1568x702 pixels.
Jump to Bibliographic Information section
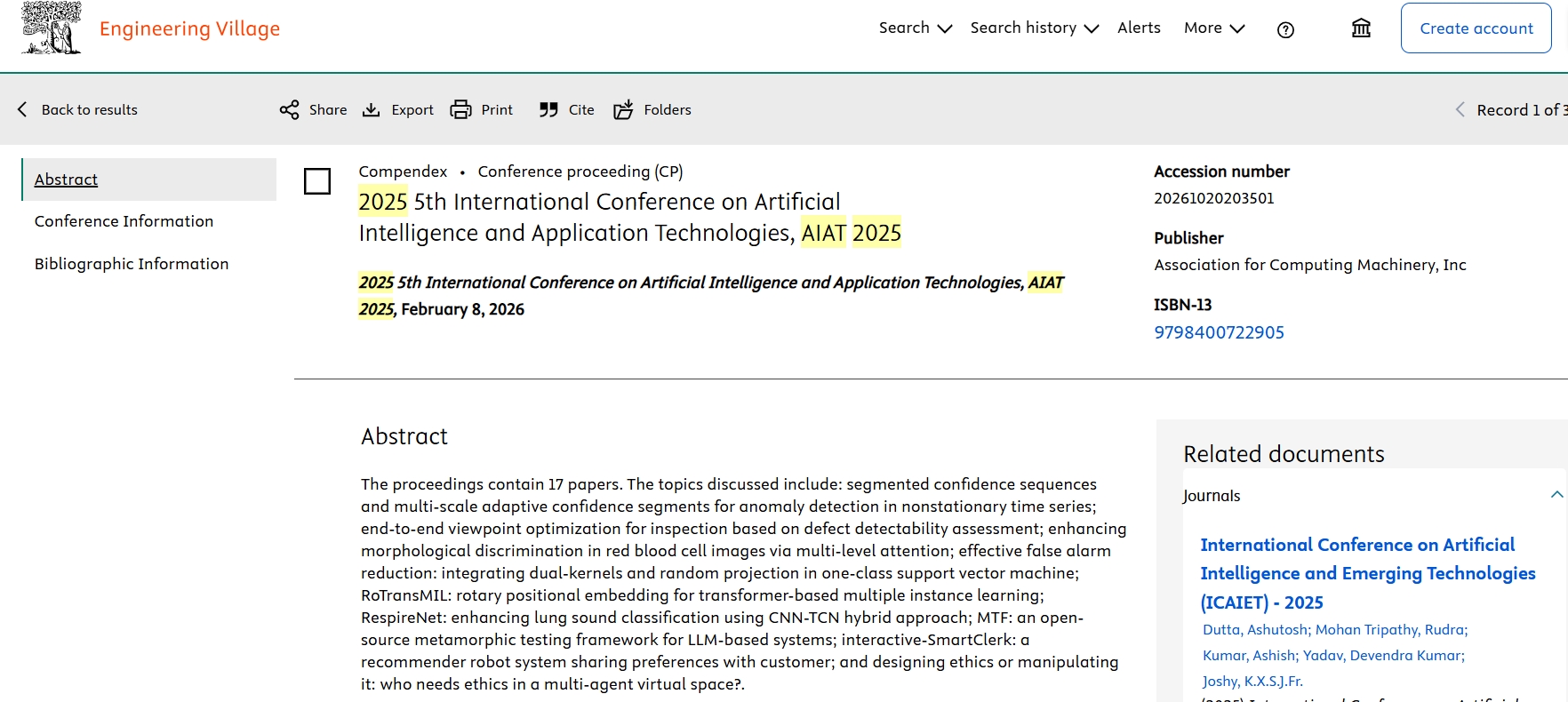[132, 264]
